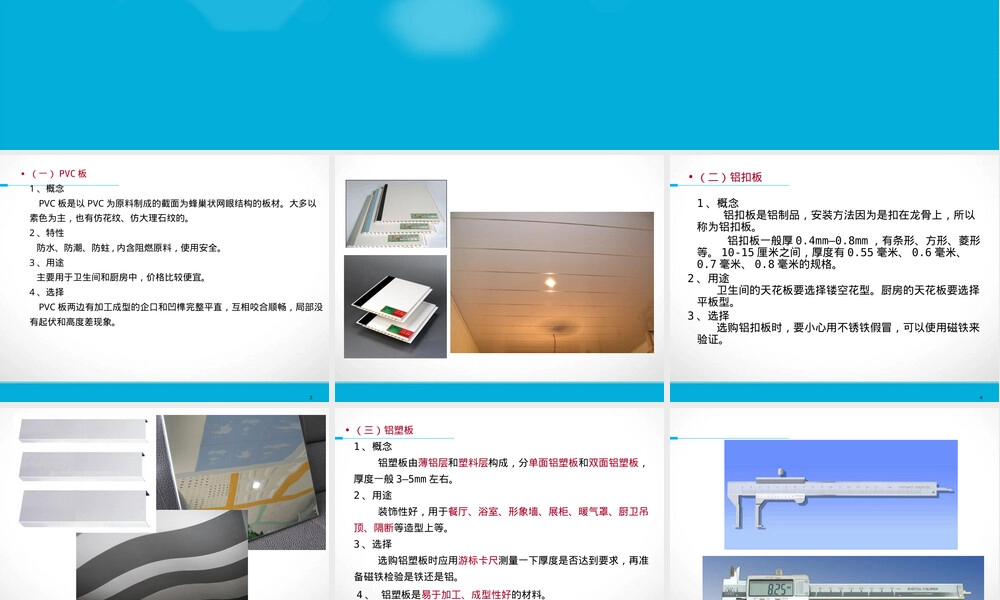Click the text '卫生间的天花板要选择镂空花型'
1000x600 pixels.
[x=795, y=290]
